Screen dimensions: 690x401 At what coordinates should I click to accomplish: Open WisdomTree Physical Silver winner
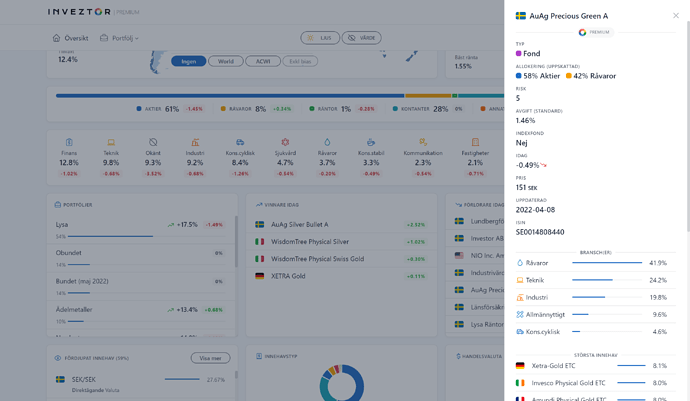[x=341, y=242]
